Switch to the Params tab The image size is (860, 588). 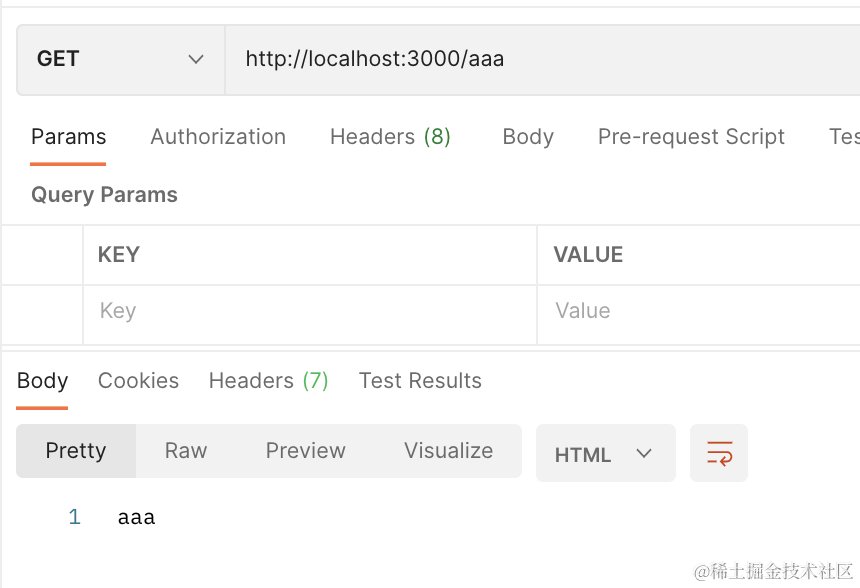[68, 137]
